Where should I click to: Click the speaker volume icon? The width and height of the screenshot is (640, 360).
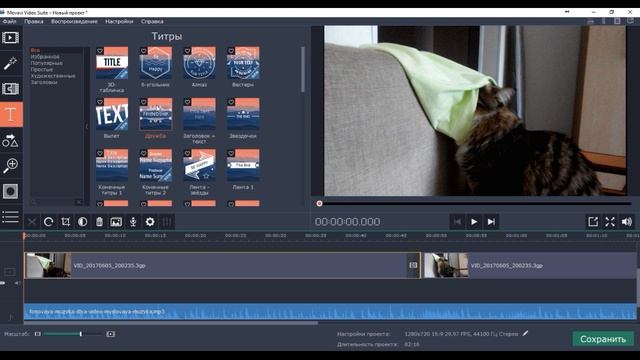click(627, 222)
